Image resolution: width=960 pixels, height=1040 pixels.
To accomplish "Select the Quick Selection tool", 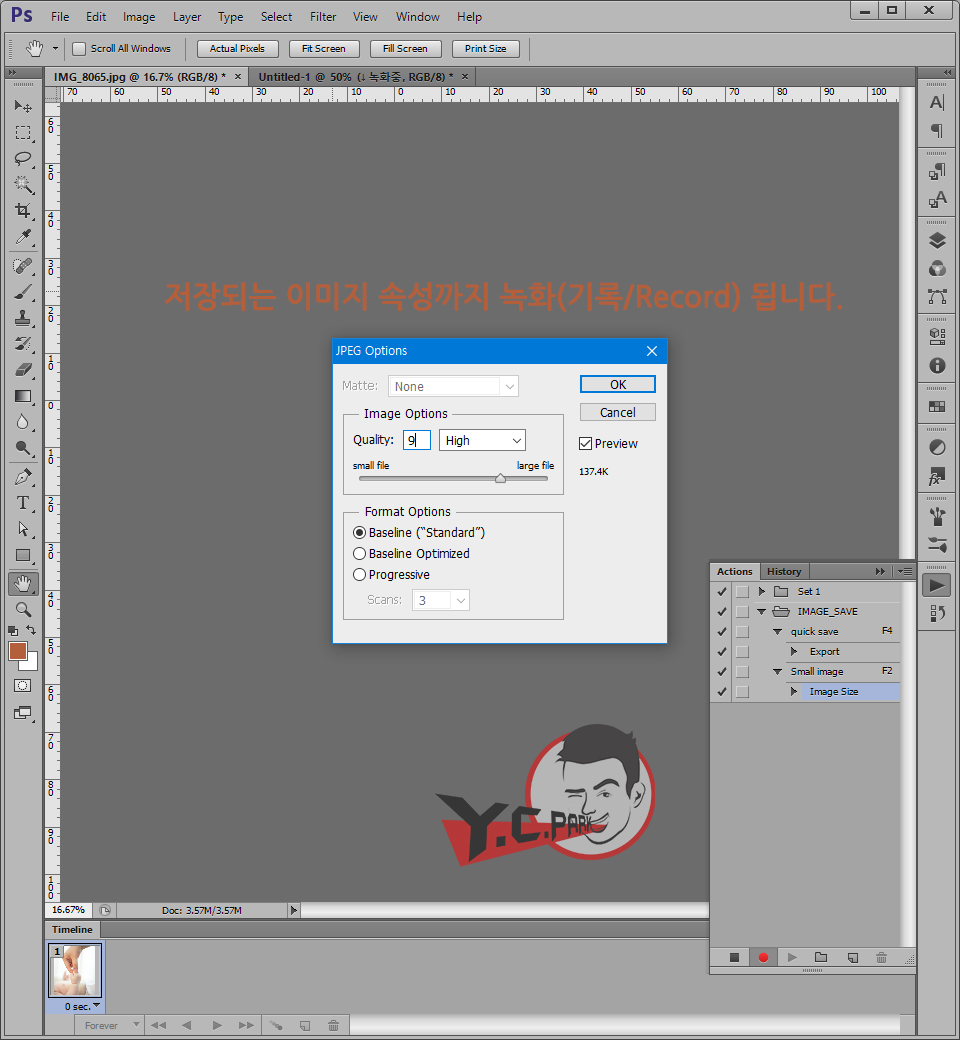I will click(x=23, y=184).
